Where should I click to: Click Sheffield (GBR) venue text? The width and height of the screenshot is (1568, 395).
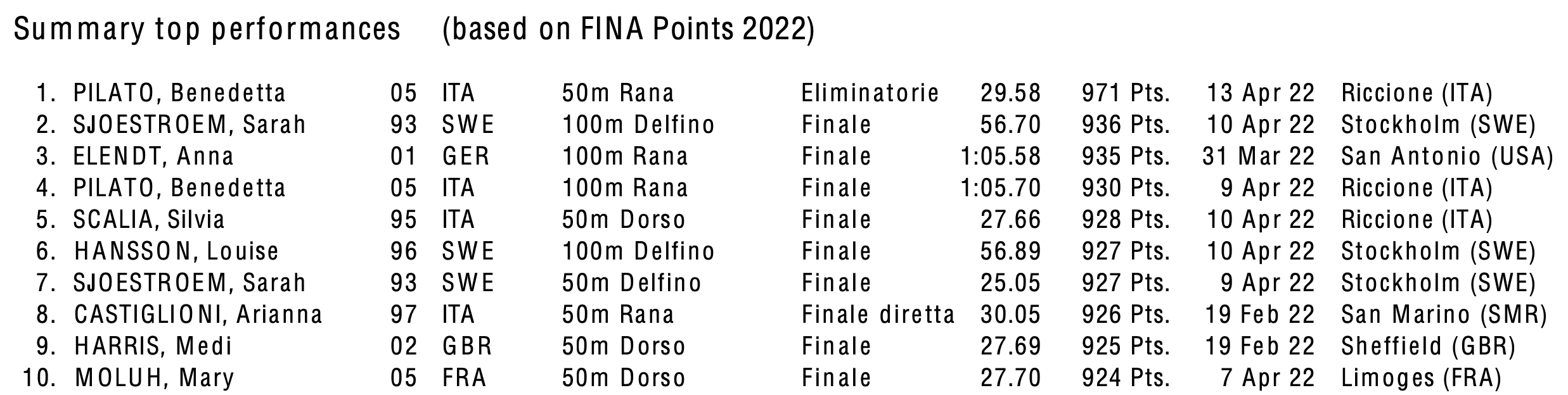(x=1429, y=346)
